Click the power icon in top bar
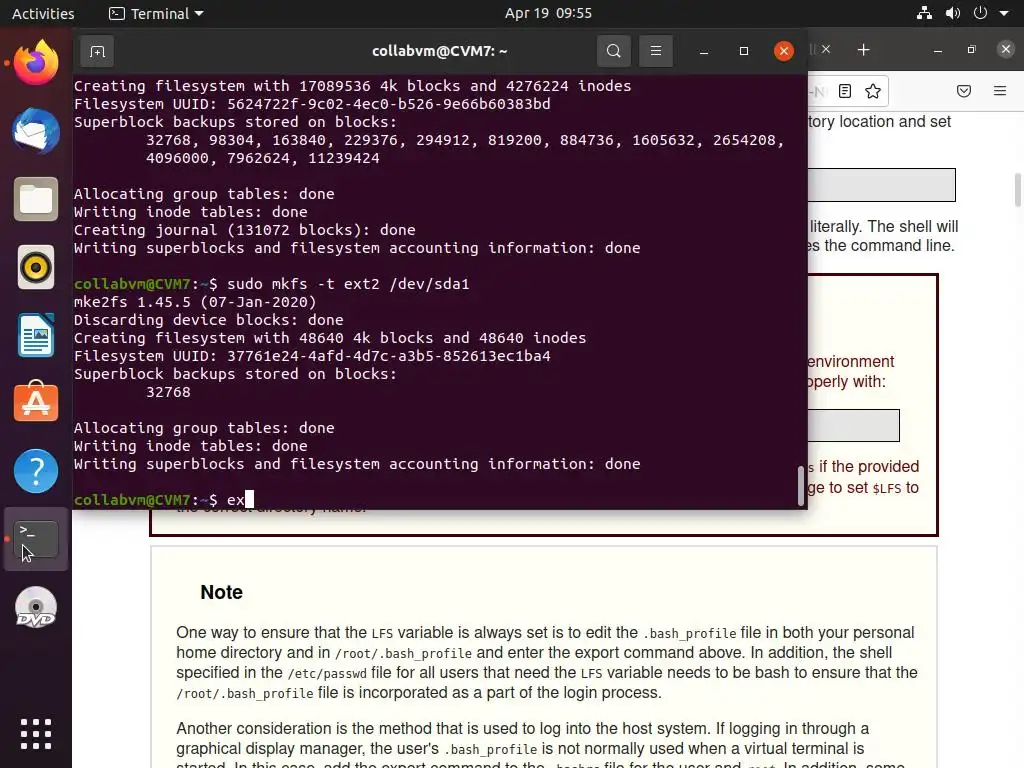 point(980,13)
